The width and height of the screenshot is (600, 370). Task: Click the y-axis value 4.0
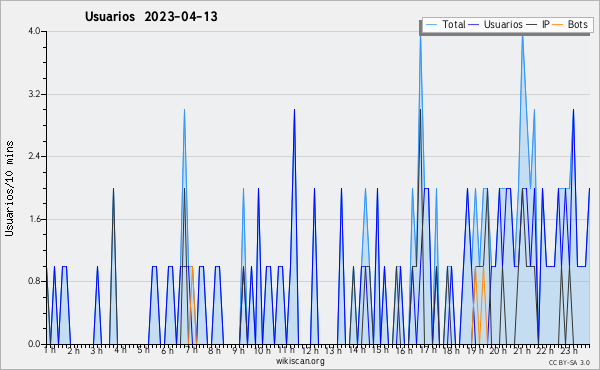[34, 31]
